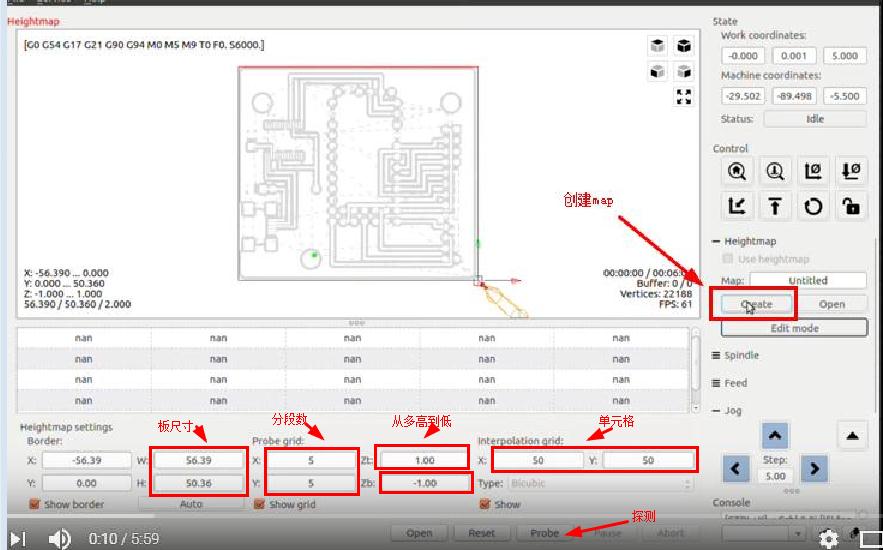This screenshot has height=550, width=883.
Task: Click the Home machine icon in Control
Action: [x=737, y=171]
